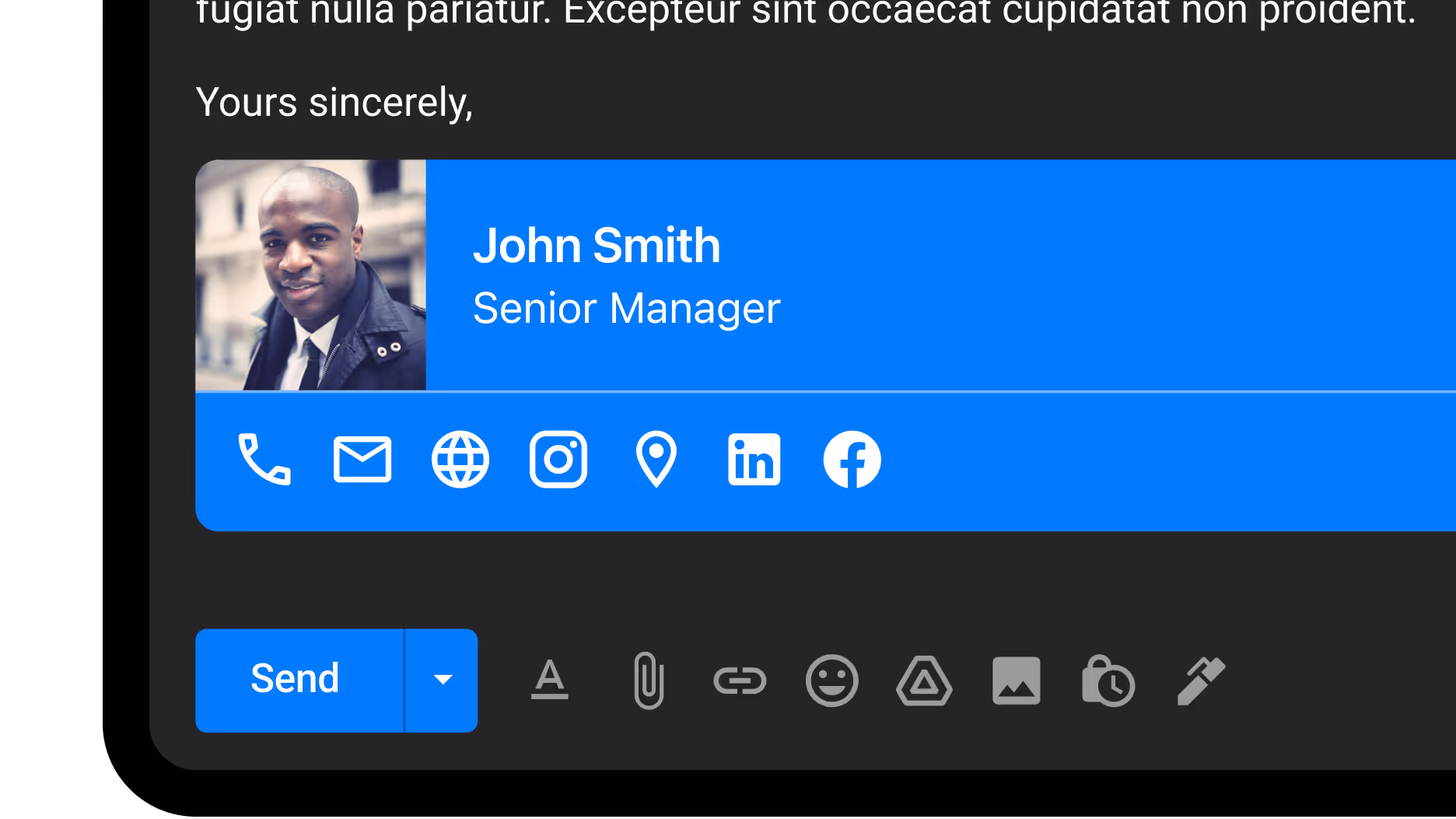This screenshot has height=819, width=1456.
Task: Click the phone icon in the signature
Action: [264, 459]
